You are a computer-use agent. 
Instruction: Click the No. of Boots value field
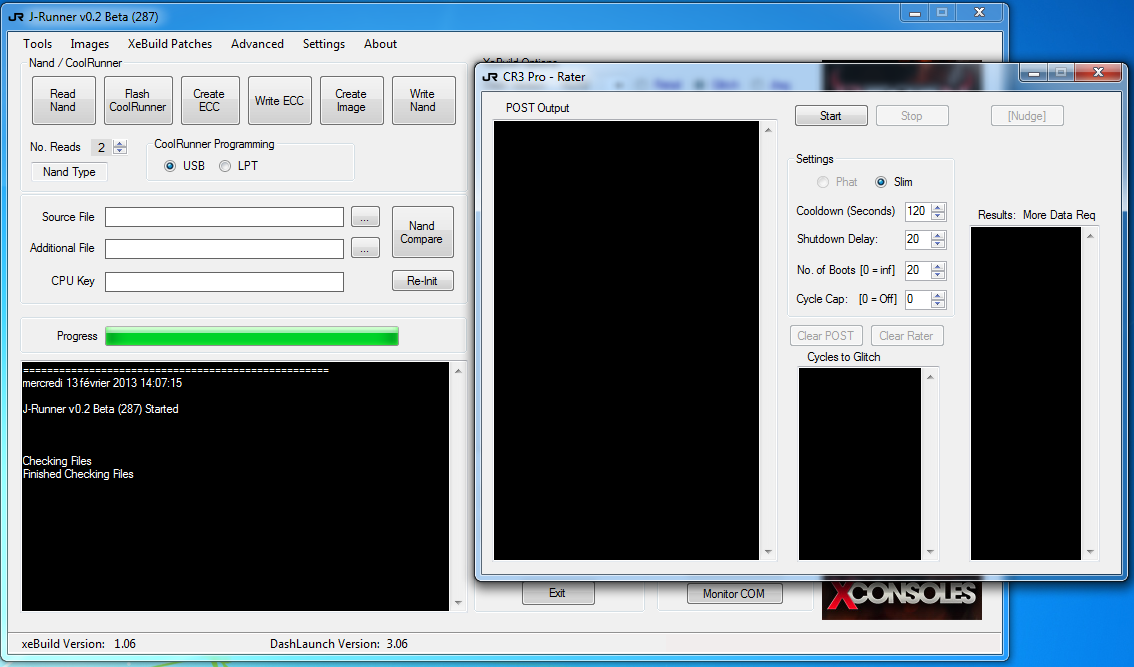(x=918, y=271)
